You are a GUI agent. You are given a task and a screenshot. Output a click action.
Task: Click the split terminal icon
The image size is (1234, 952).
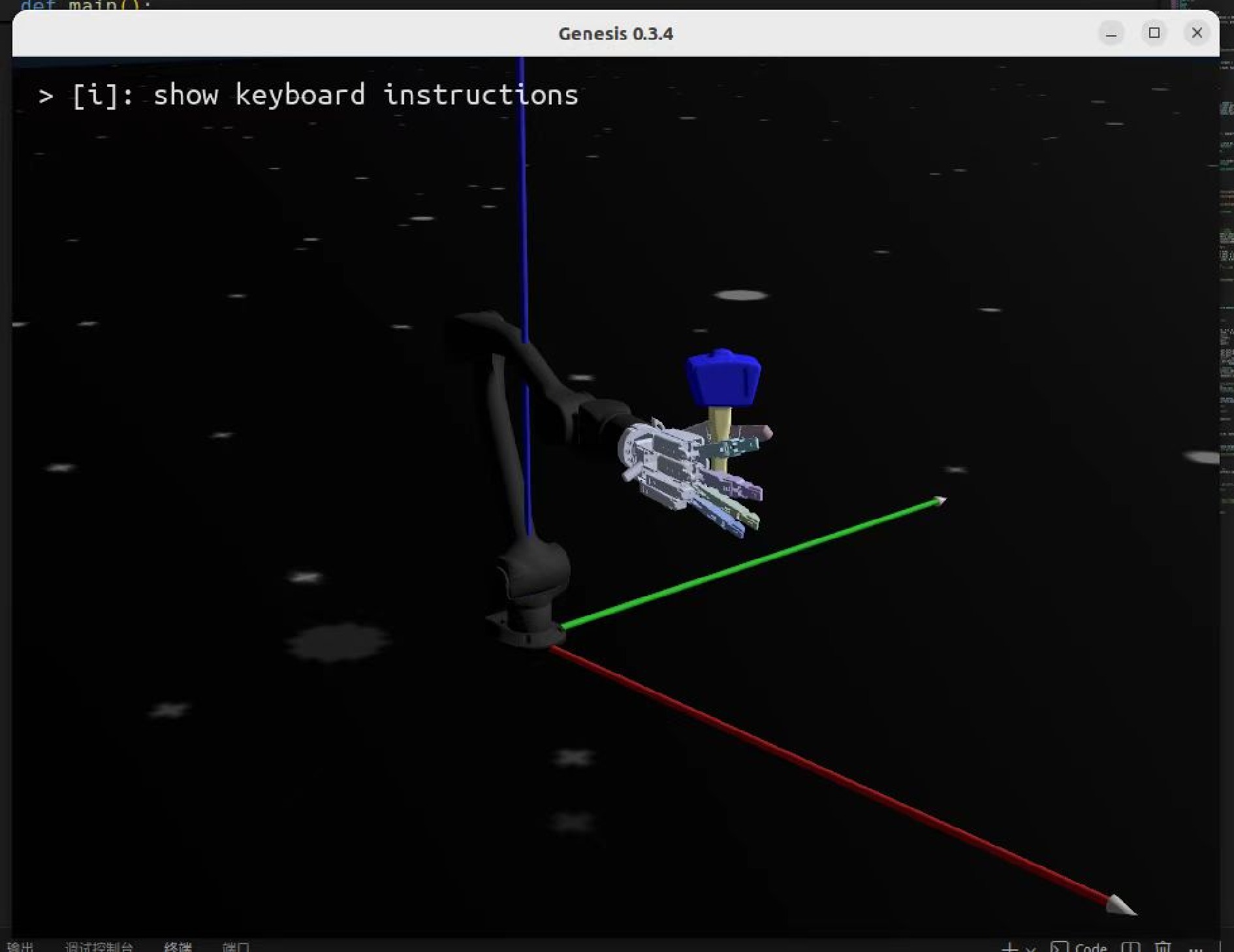(1130, 947)
